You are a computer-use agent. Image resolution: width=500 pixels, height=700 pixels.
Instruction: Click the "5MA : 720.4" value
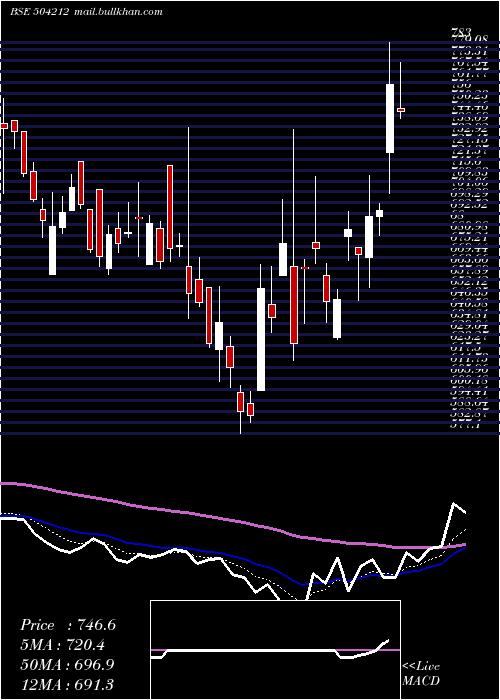pos(65,645)
